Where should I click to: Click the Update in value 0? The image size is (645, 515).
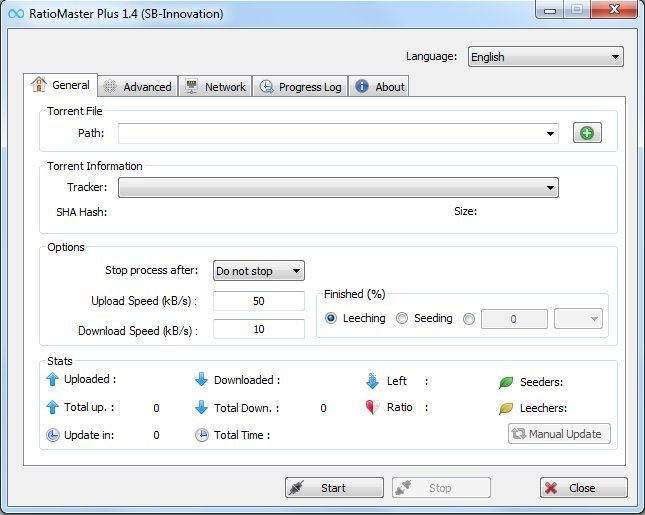tap(156, 435)
